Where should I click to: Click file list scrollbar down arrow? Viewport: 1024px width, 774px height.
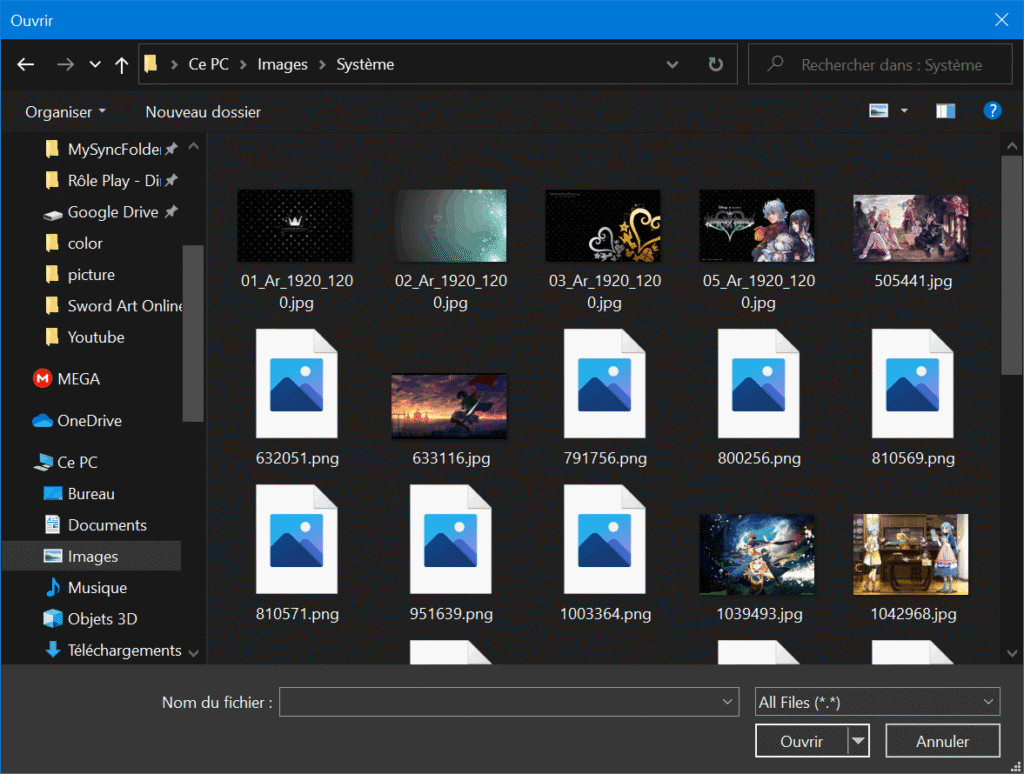pyautogui.click(x=1012, y=653)
